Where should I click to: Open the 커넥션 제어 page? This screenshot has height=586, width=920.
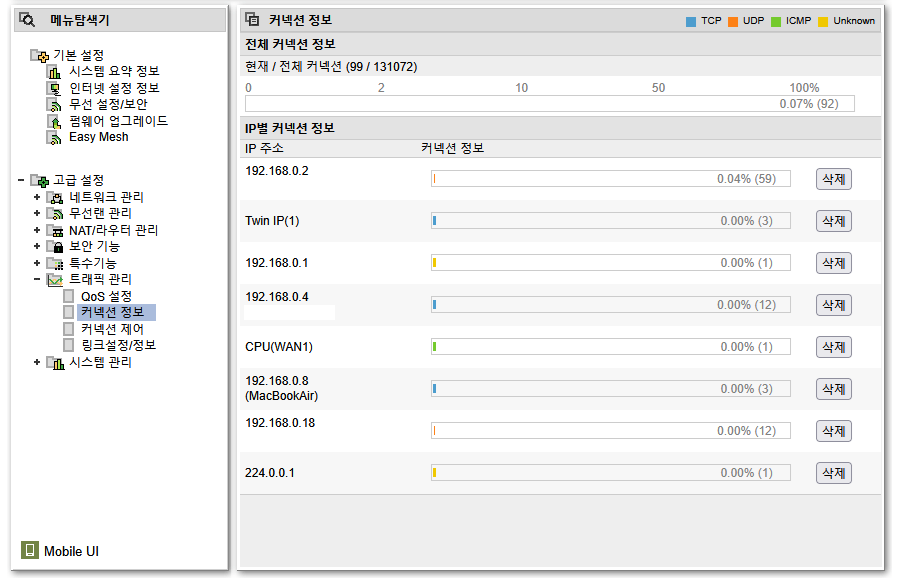coord(112,329)
